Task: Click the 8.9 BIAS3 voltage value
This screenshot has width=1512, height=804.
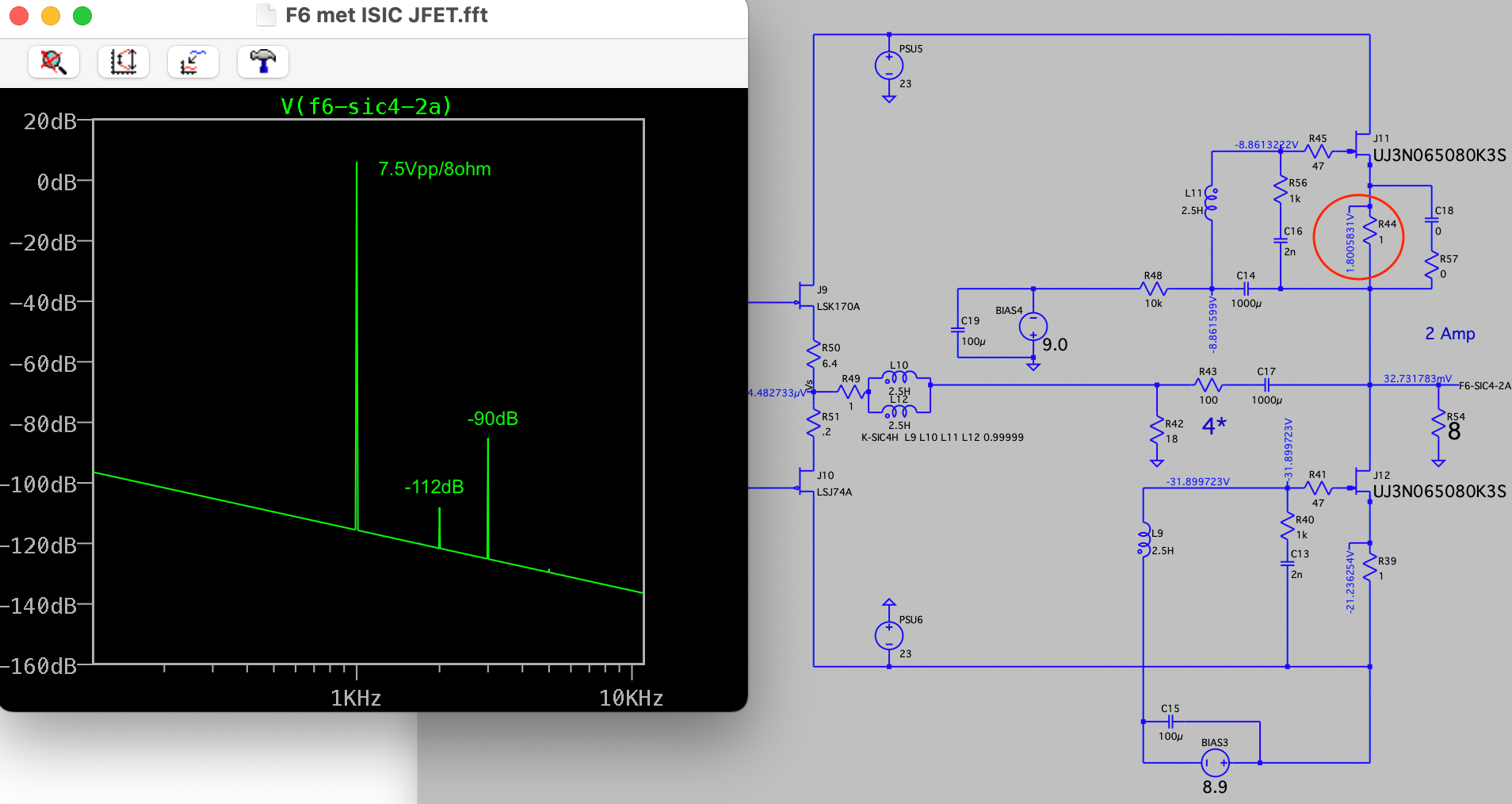Action: coord(1215,787)
